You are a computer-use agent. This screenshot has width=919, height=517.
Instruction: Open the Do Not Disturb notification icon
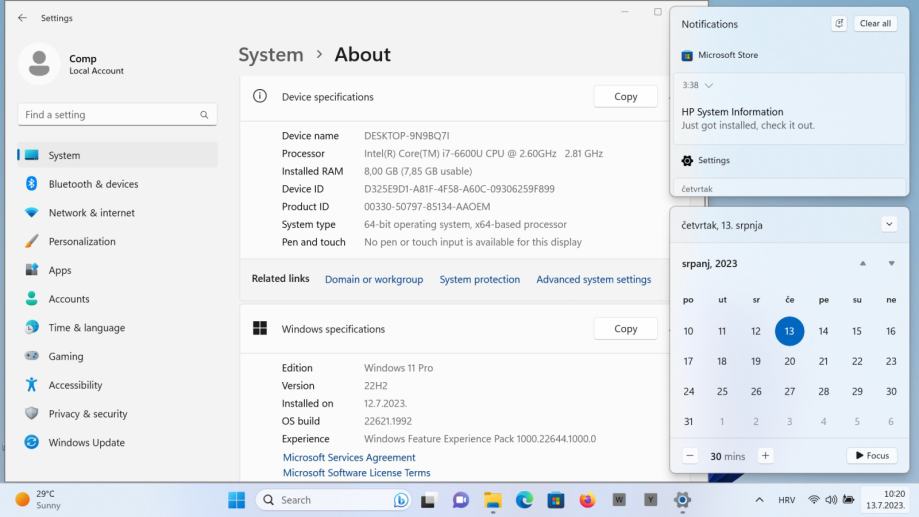tap(838, 24)
